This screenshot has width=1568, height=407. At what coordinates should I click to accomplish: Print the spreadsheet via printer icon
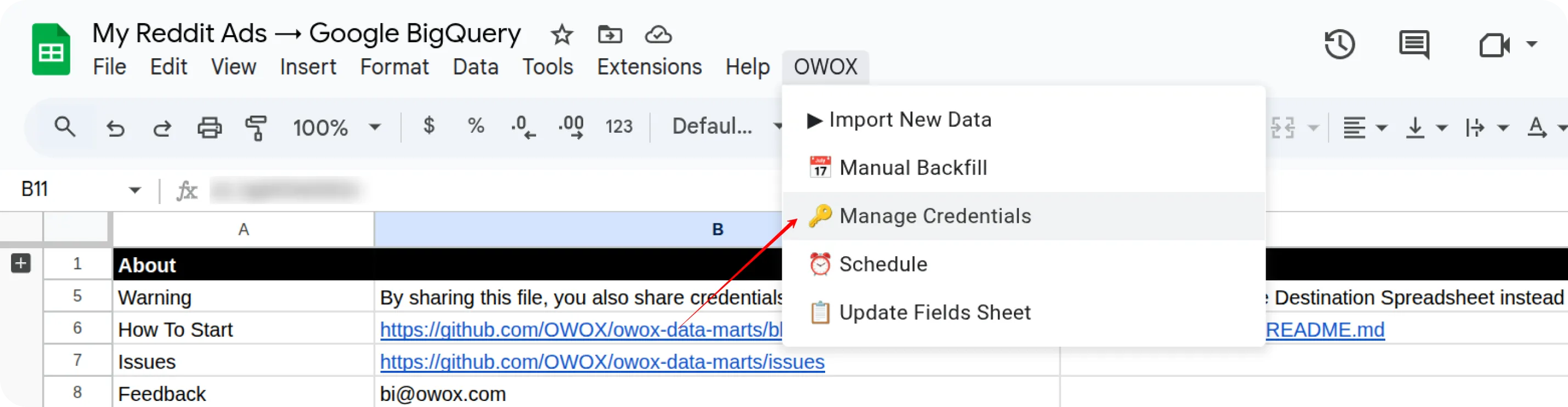[210, 128]
